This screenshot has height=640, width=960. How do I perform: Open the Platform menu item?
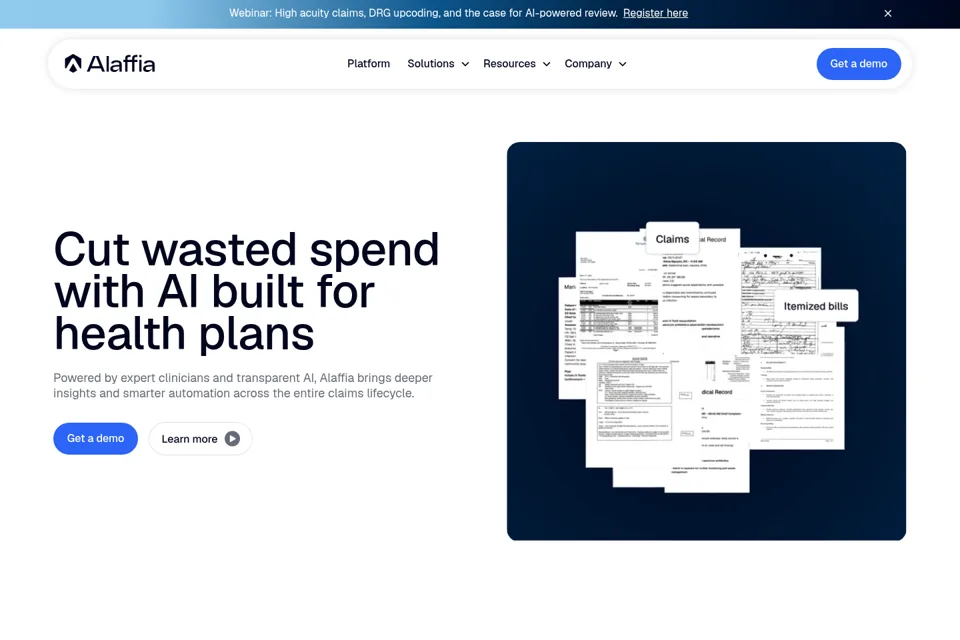[369, 64]
